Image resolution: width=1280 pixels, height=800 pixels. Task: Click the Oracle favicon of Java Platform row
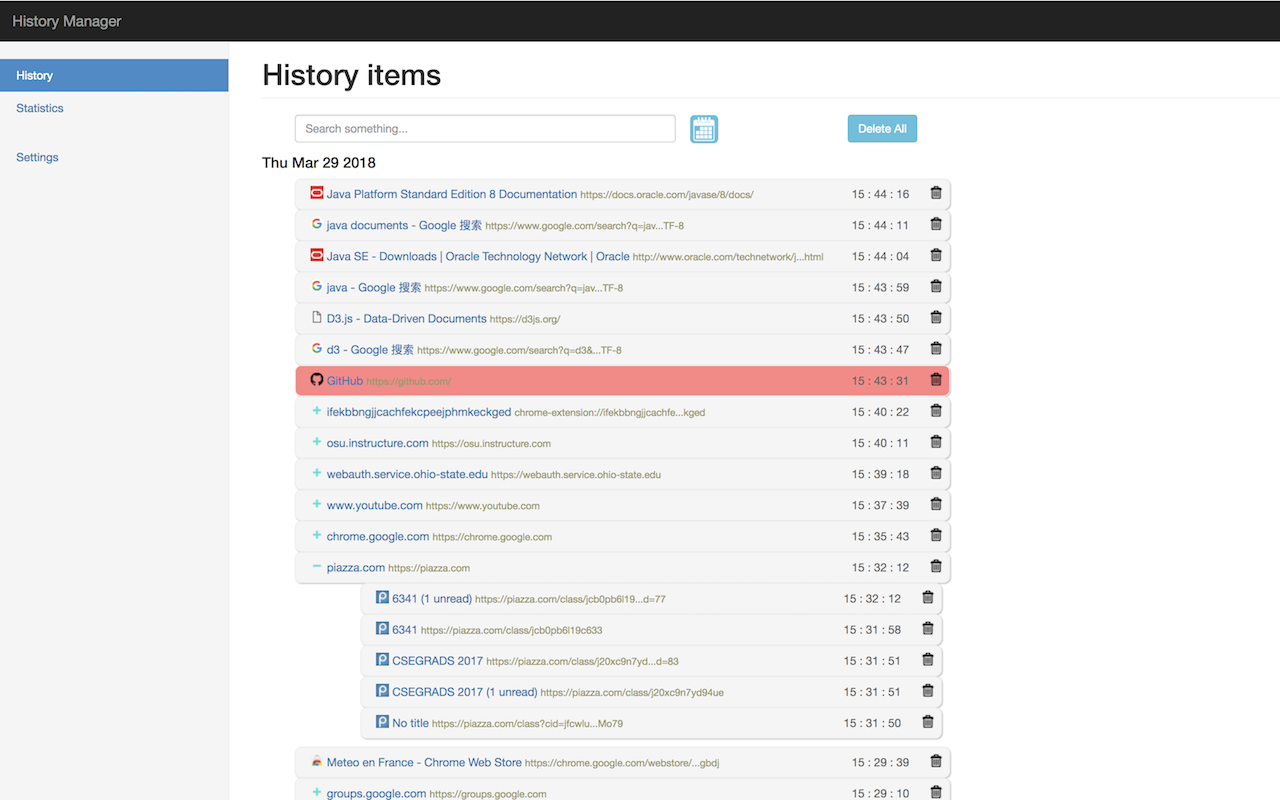[317, 193]
